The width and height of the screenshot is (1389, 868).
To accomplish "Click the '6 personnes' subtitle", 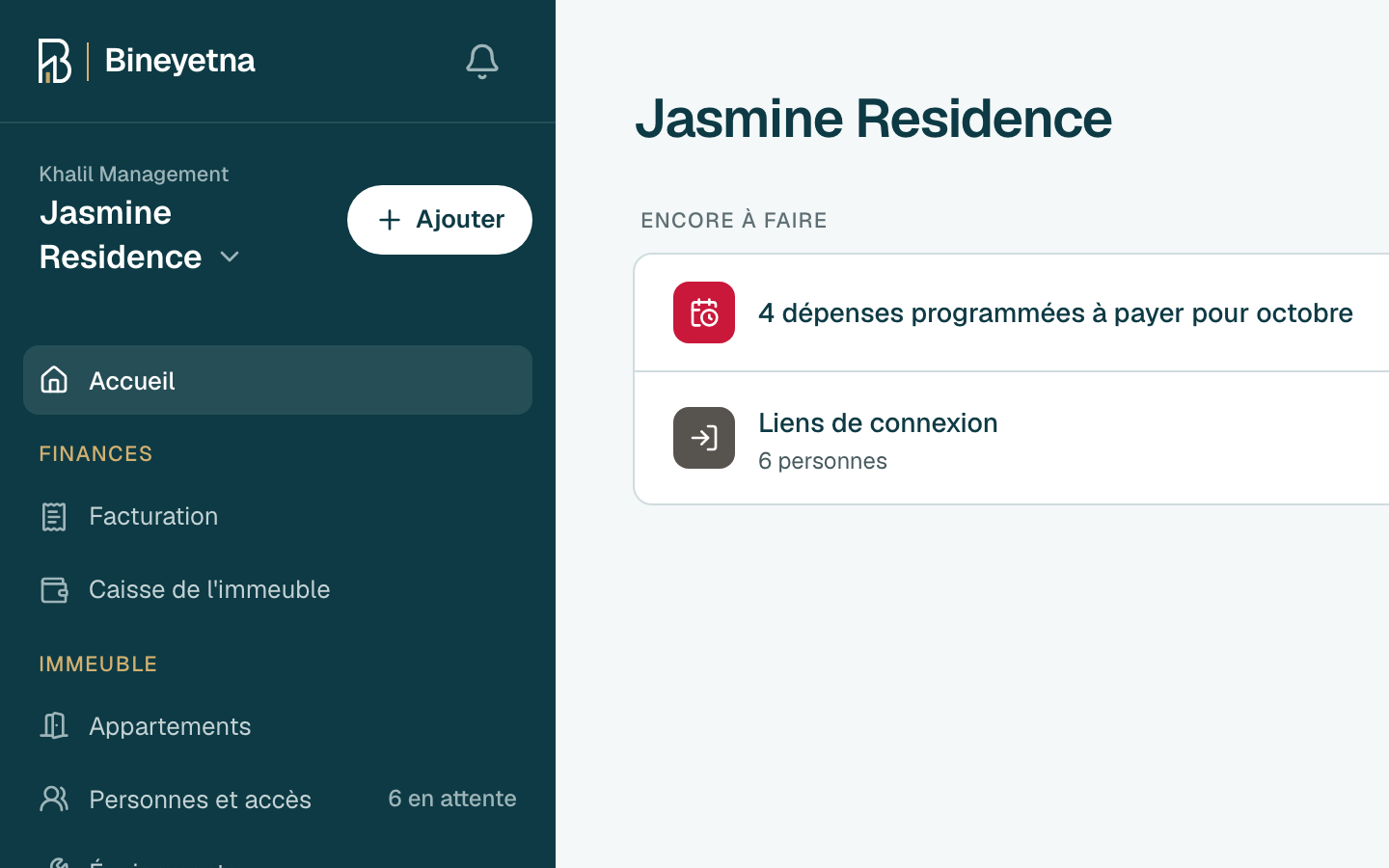I will pyautogui.click(x=823, y=461).
